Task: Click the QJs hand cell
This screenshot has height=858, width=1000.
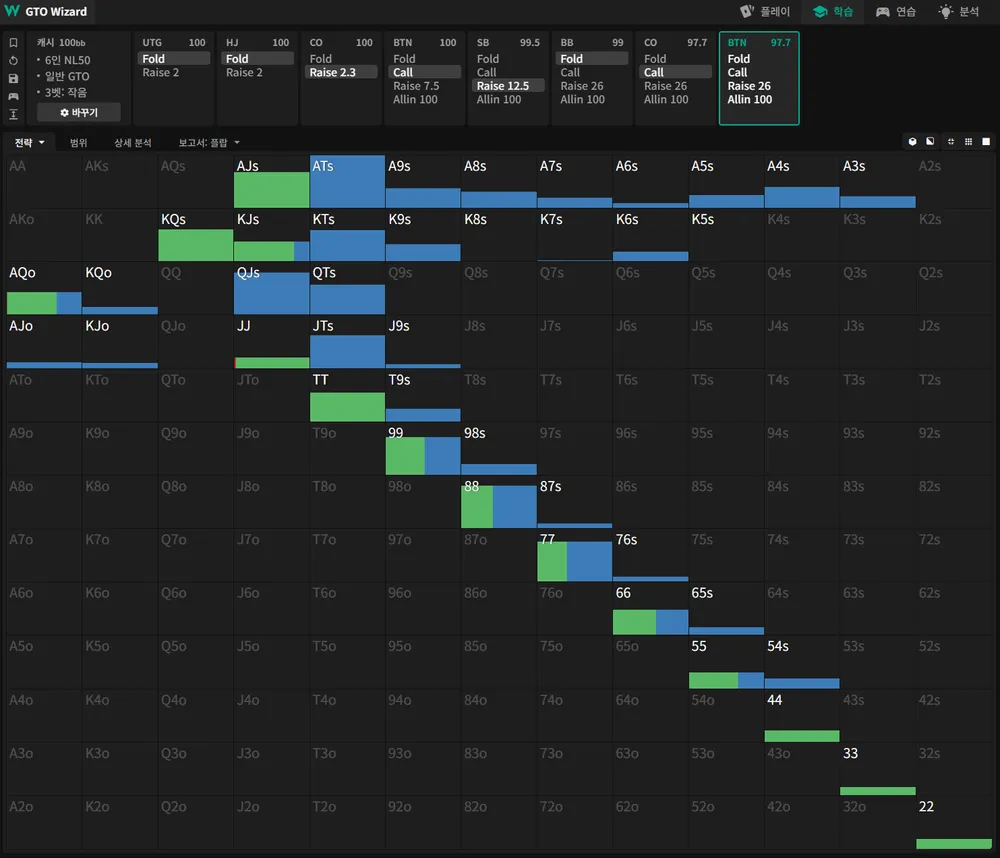Action: (x=272, y=289)
